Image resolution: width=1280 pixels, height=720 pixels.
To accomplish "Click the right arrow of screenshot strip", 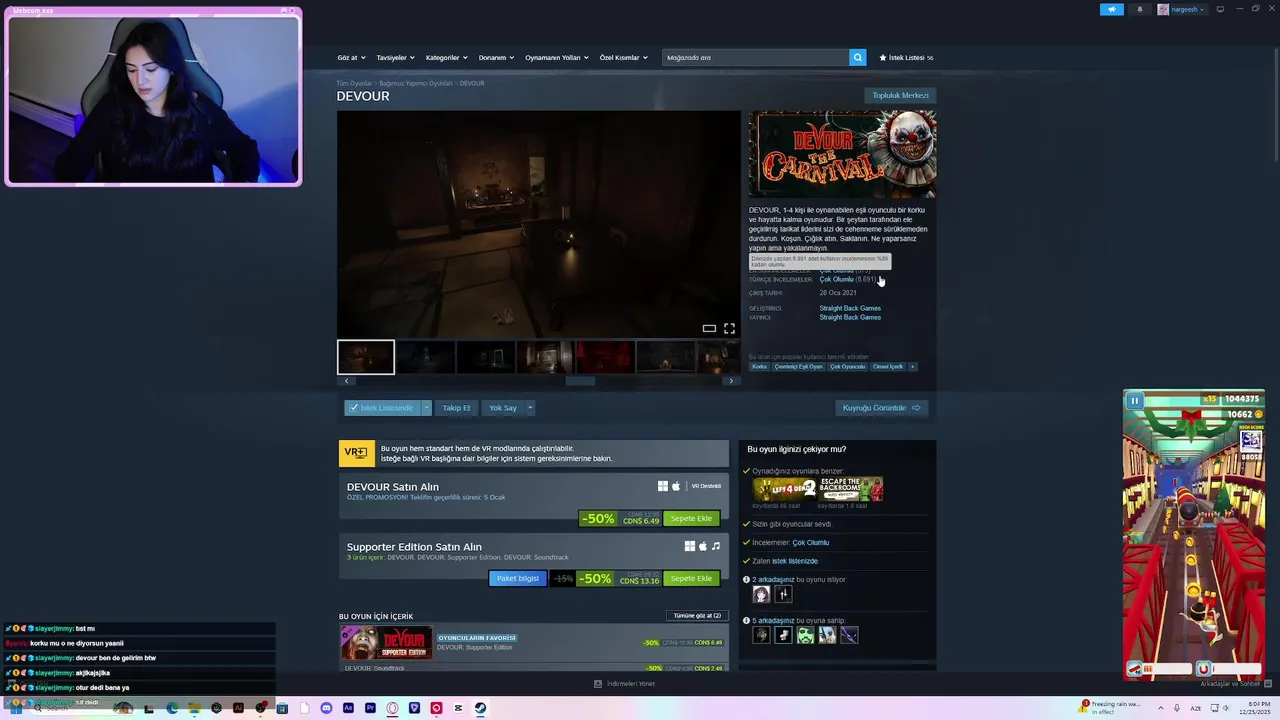I will [731, 381].
